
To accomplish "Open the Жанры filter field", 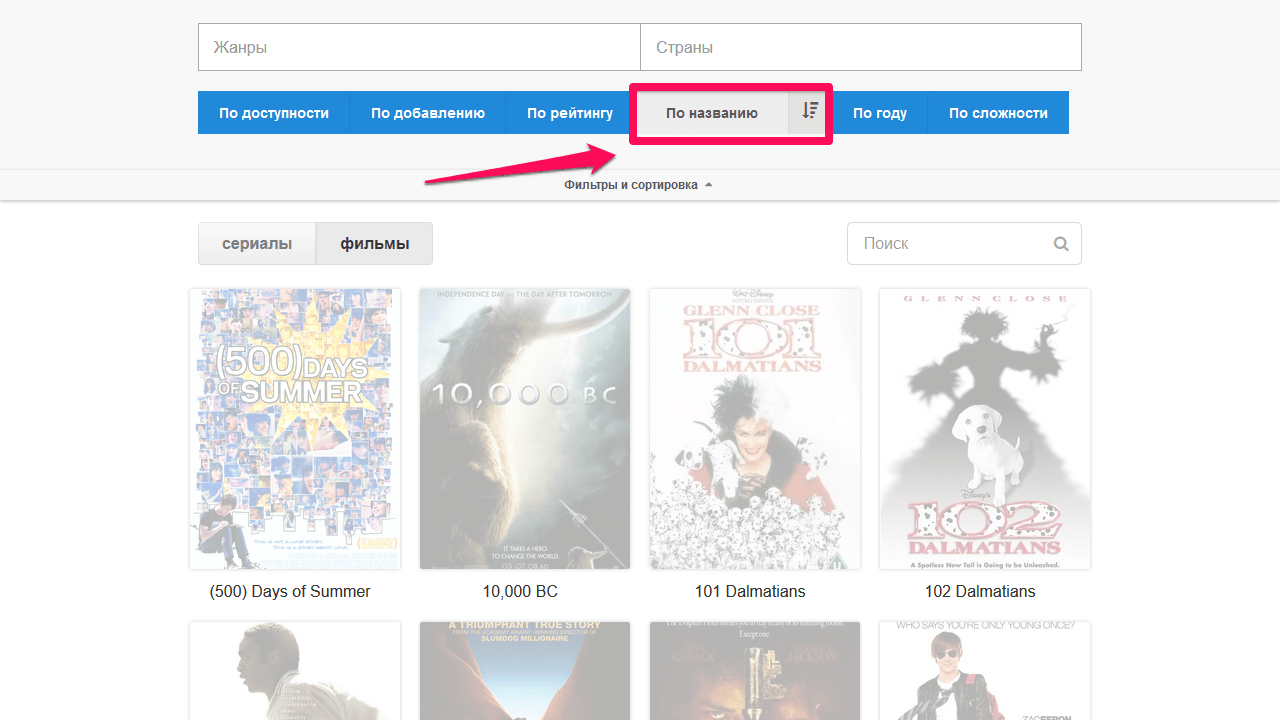I will pos(419,47).
